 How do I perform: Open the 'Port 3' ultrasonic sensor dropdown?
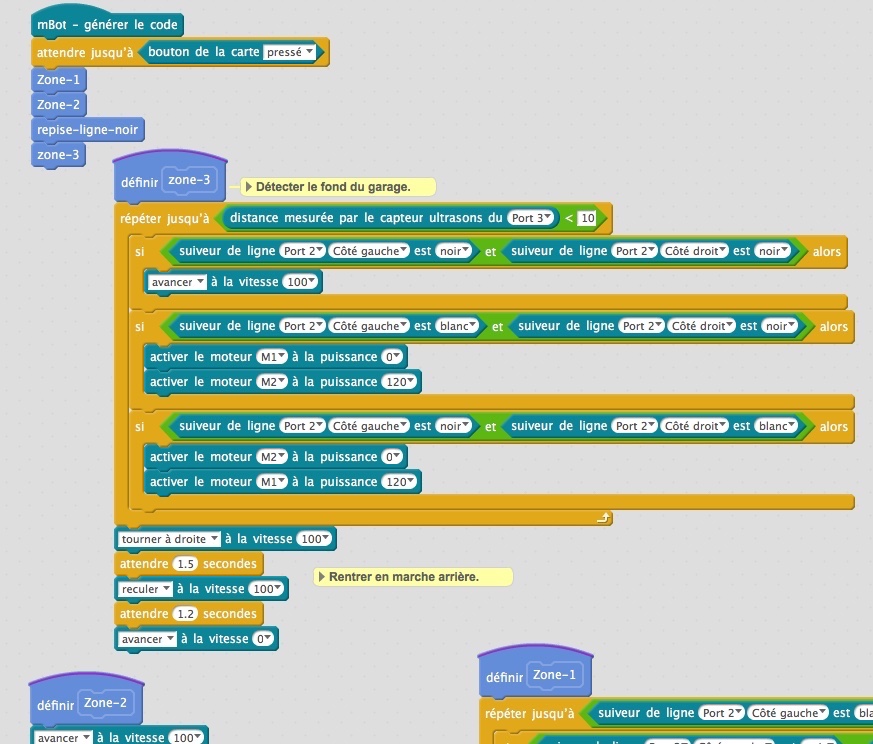coord(531,218)
